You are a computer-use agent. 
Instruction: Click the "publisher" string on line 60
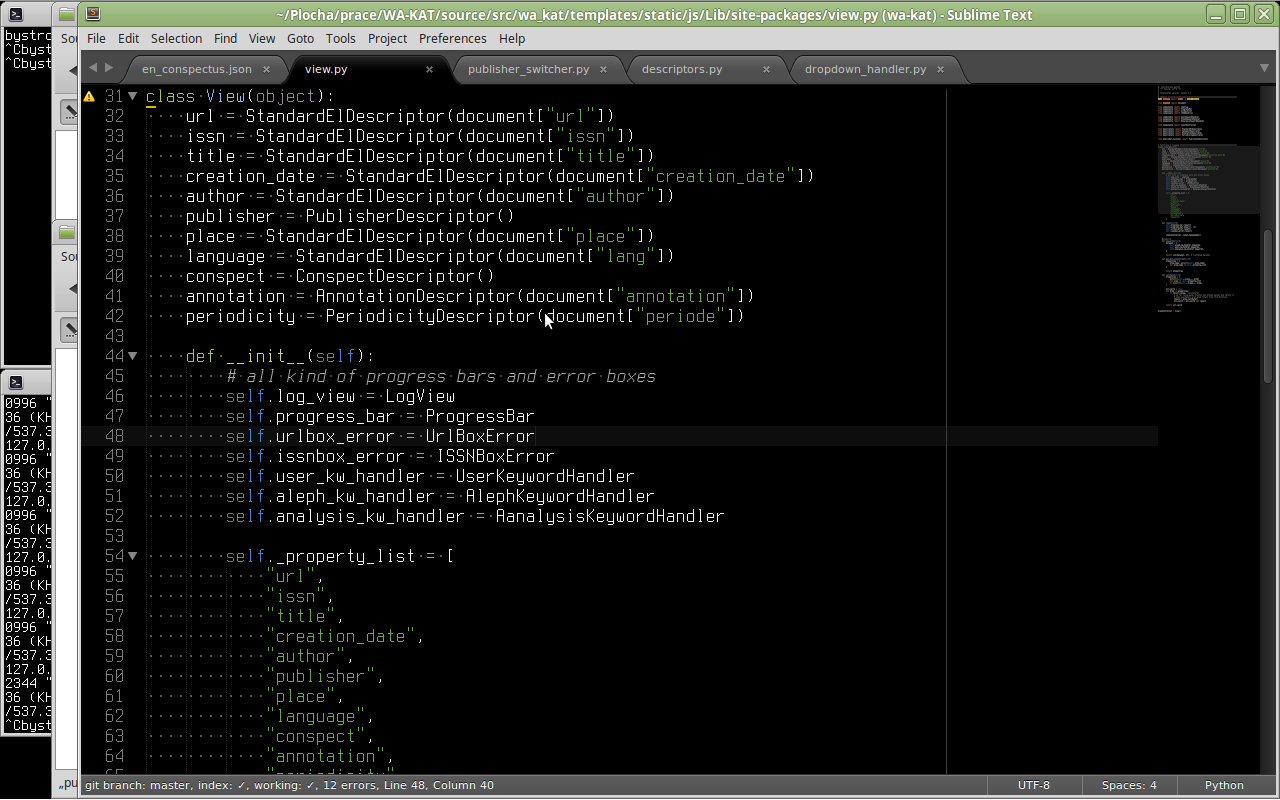(320, 676)
